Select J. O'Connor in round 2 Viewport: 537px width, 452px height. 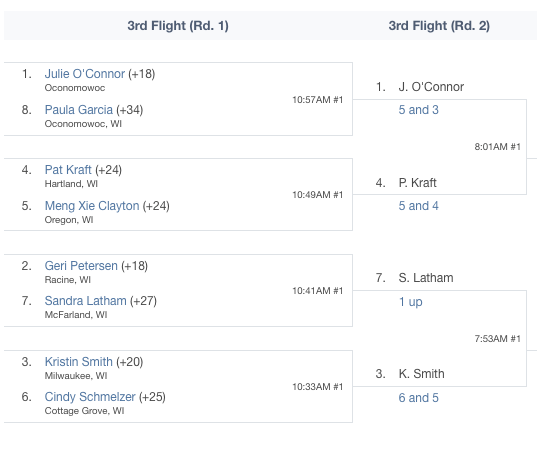(431, 87)
